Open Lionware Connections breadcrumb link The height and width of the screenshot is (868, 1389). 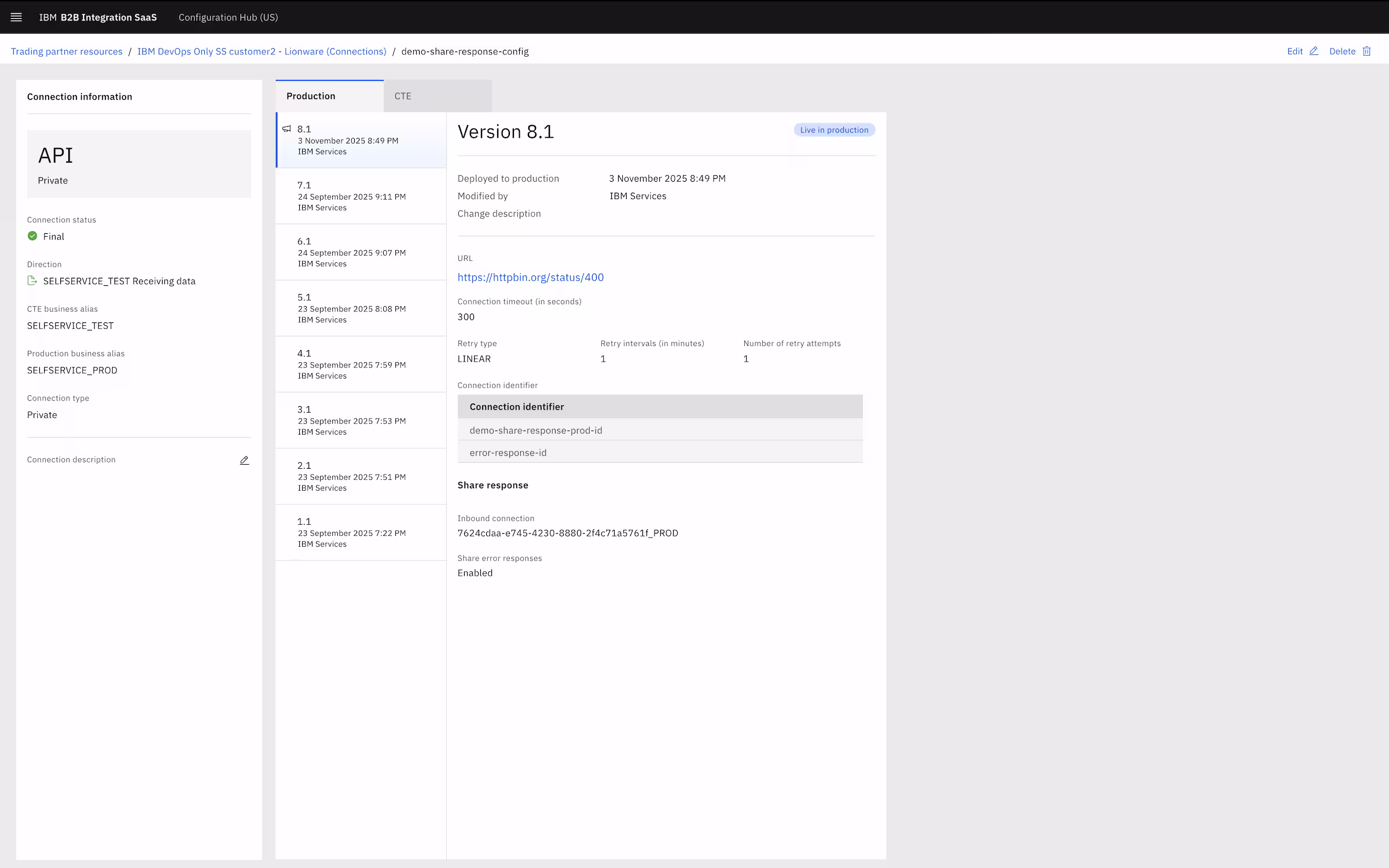[262, 52]
